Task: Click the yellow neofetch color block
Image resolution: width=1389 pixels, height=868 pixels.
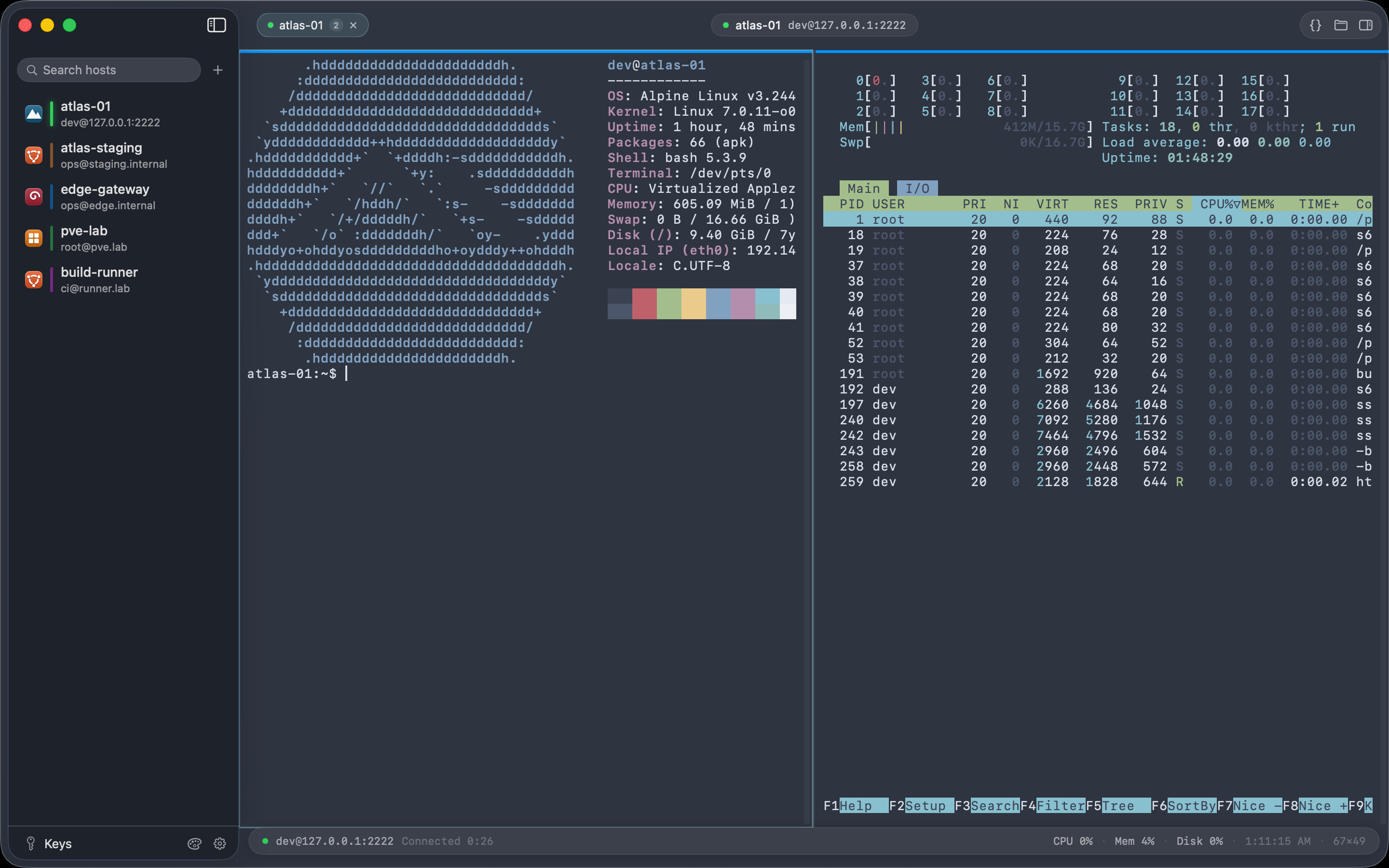Action: point(693,304)
